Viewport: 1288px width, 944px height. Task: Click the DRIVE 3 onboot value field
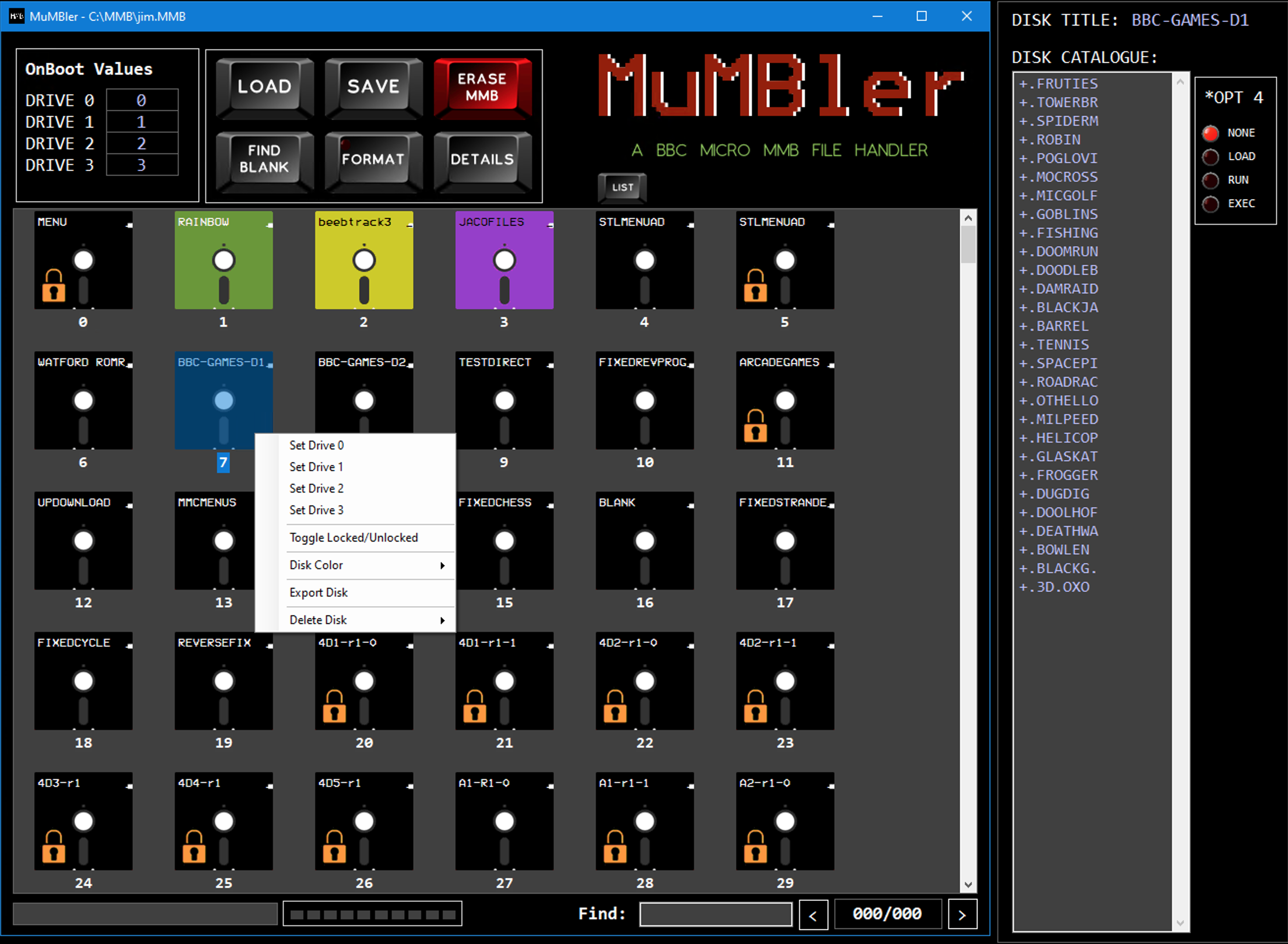(142, 165)
